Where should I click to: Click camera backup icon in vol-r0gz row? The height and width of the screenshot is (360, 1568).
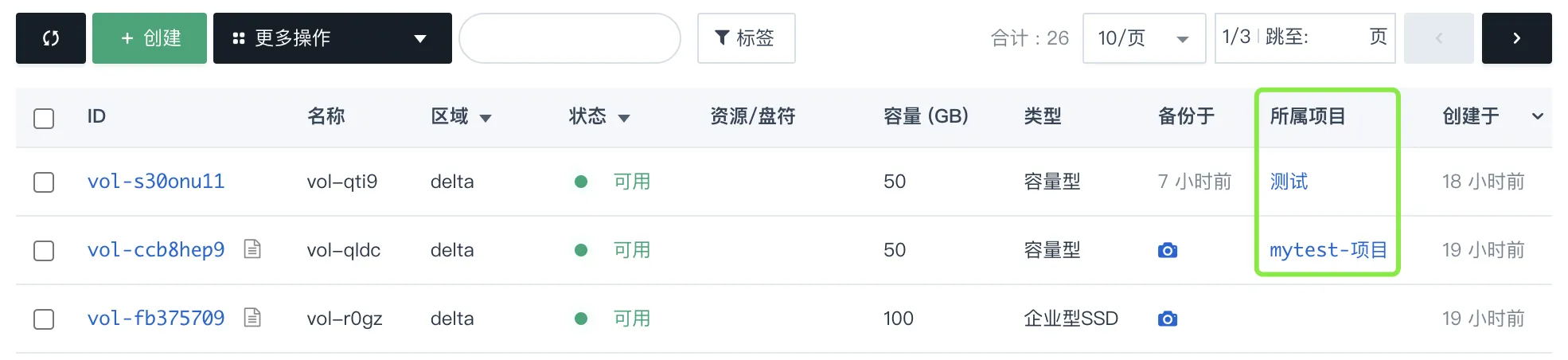tap(1168, 319)
